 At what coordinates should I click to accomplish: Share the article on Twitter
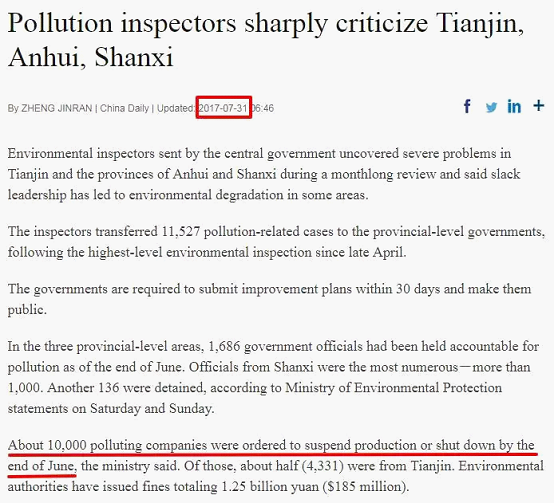pyautogui.click(x=491, y=107)
